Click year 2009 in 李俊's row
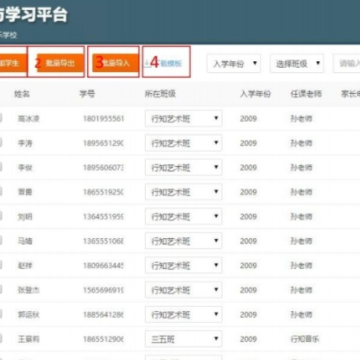The height and width of the screenshot is (360, 360). [x=248, y=168]
